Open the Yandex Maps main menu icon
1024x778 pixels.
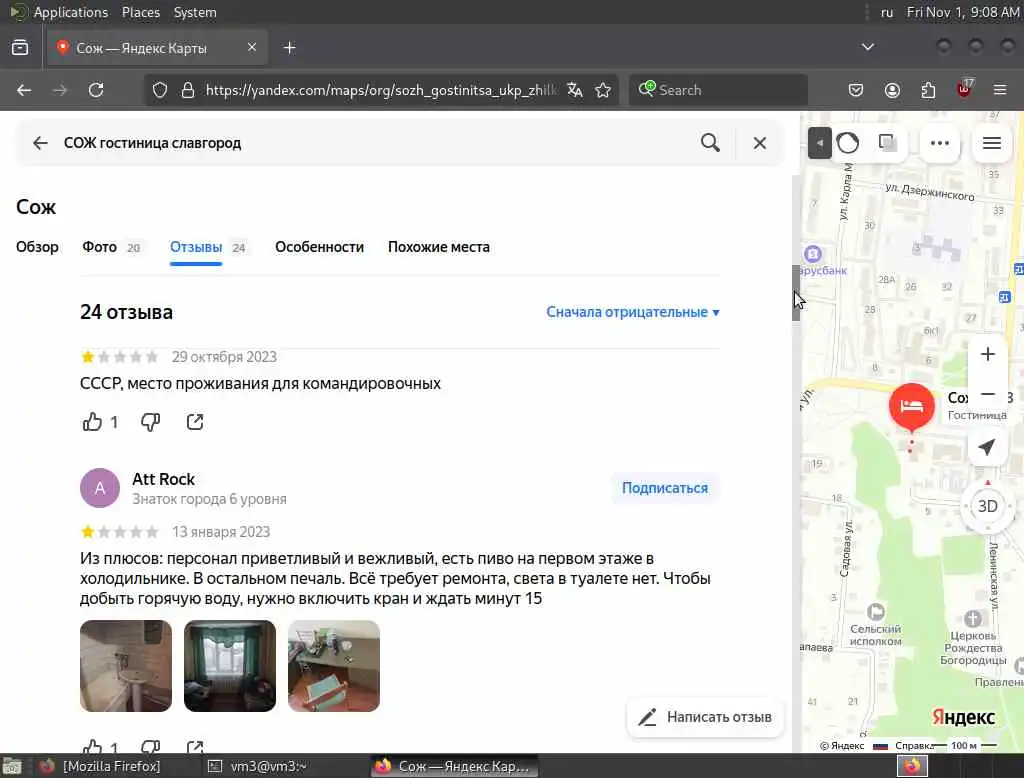point(992,143)
